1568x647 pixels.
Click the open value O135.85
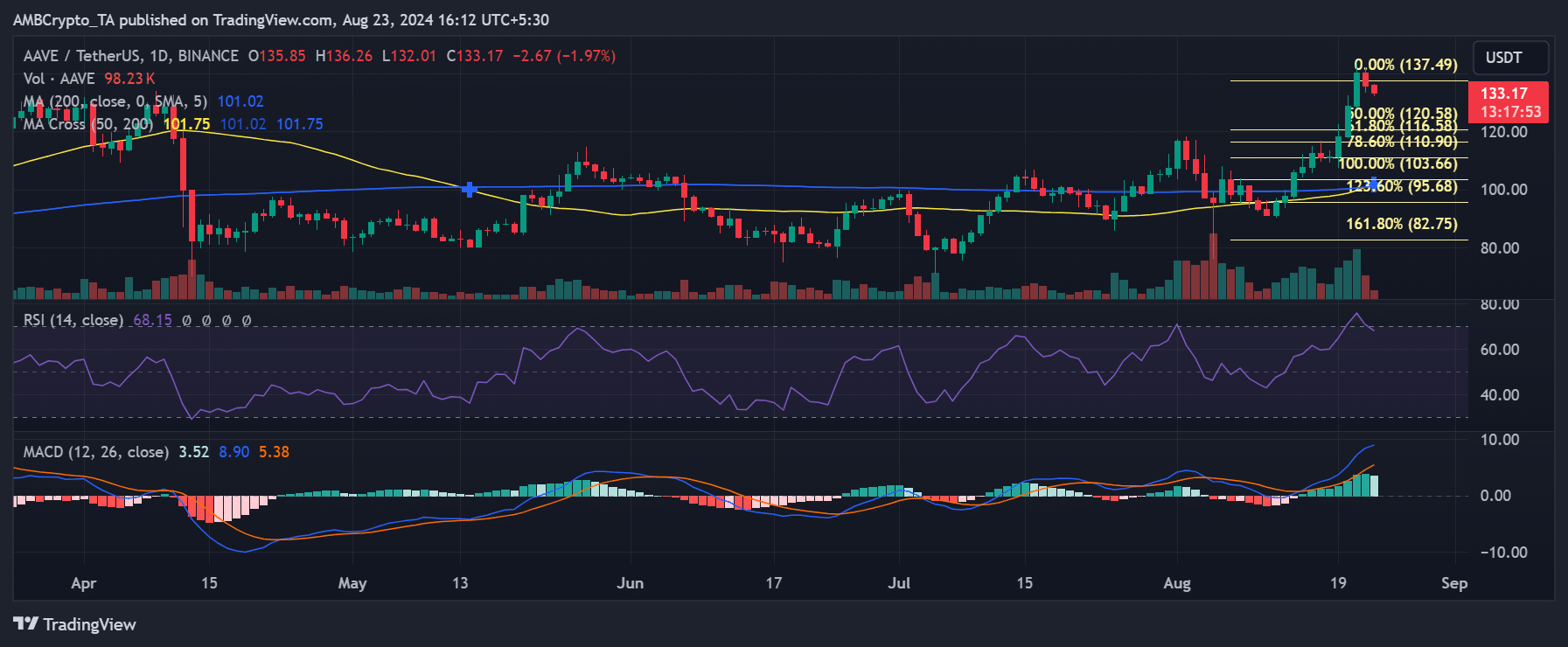point(277,56)
